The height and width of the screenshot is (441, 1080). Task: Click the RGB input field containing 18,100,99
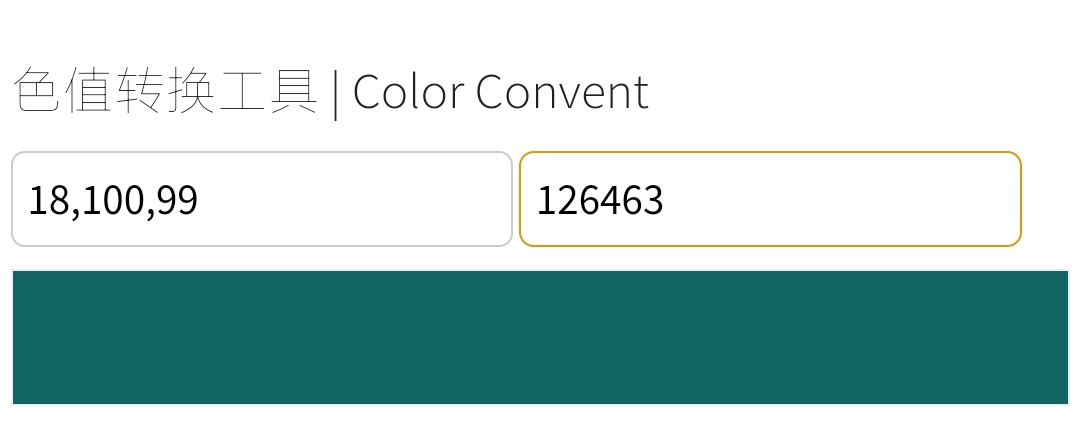[x=262, y=199]
